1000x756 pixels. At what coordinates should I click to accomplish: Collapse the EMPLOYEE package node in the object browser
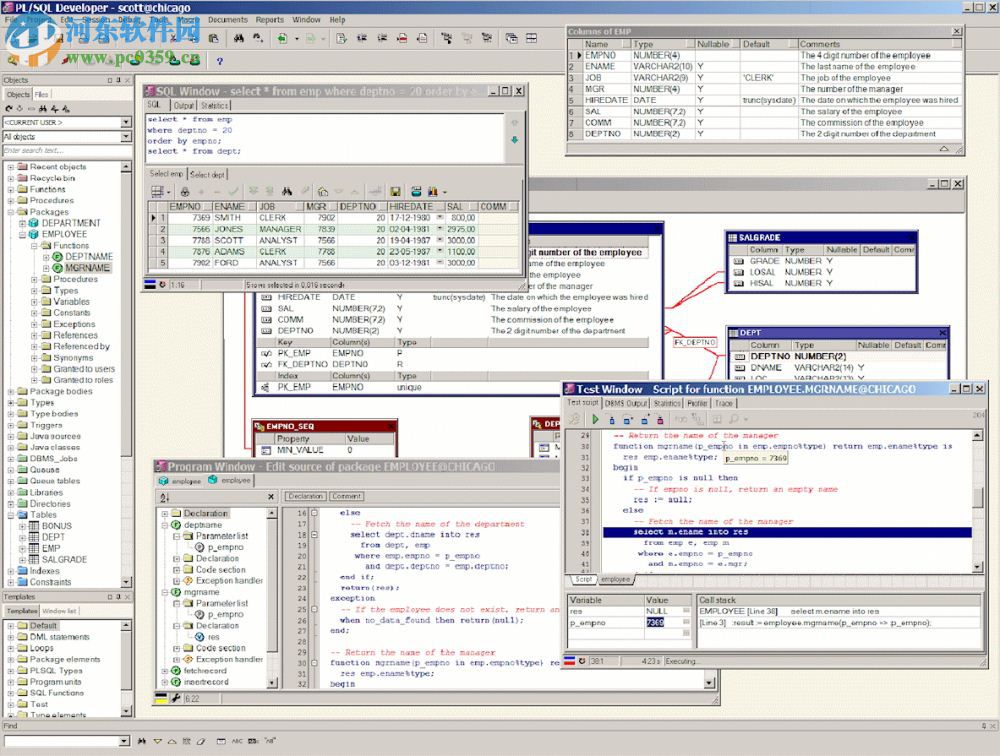pyautogui.click(x=21, y=233)
